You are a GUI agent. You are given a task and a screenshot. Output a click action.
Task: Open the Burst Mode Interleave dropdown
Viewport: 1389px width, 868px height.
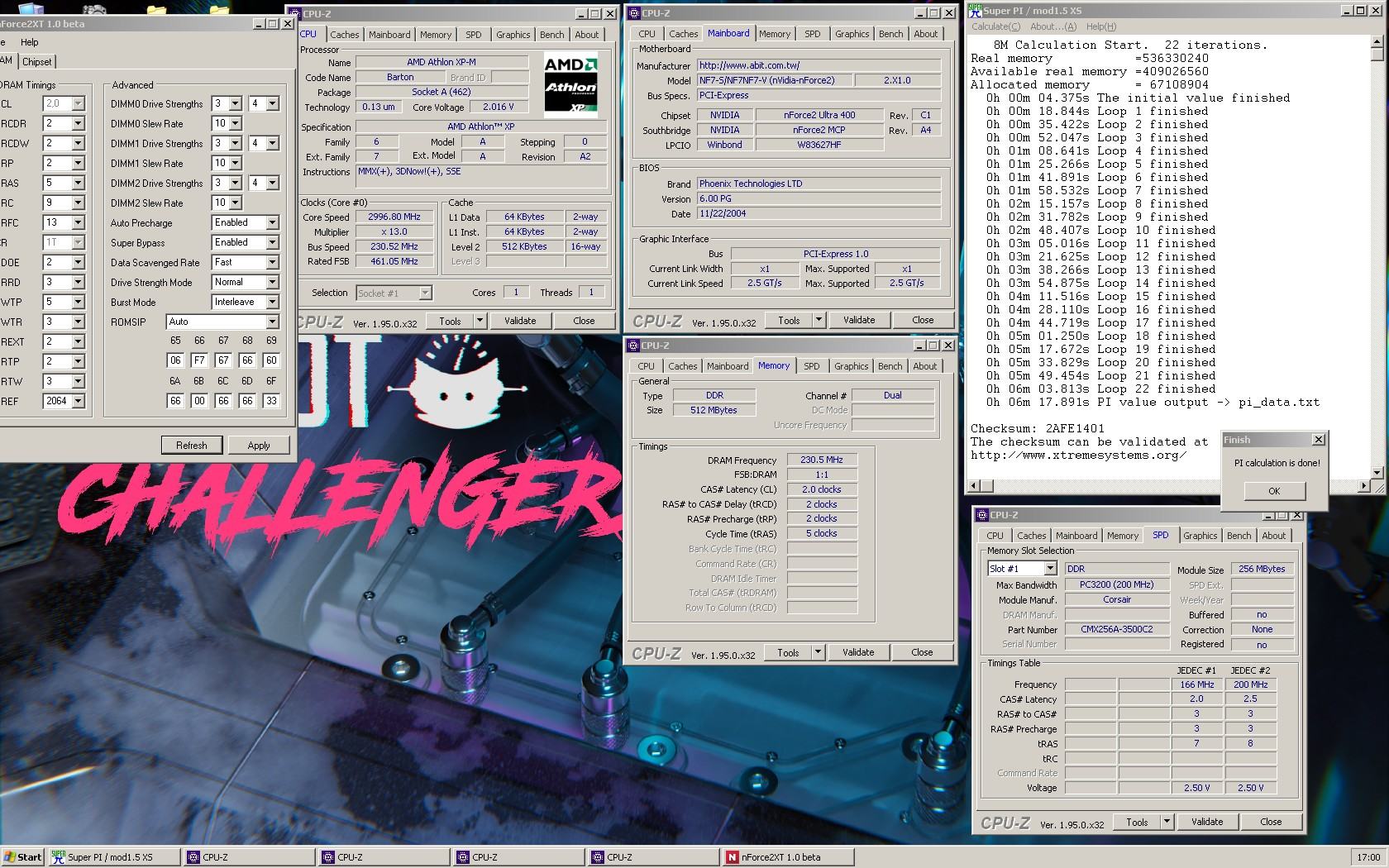coord(271,303)
